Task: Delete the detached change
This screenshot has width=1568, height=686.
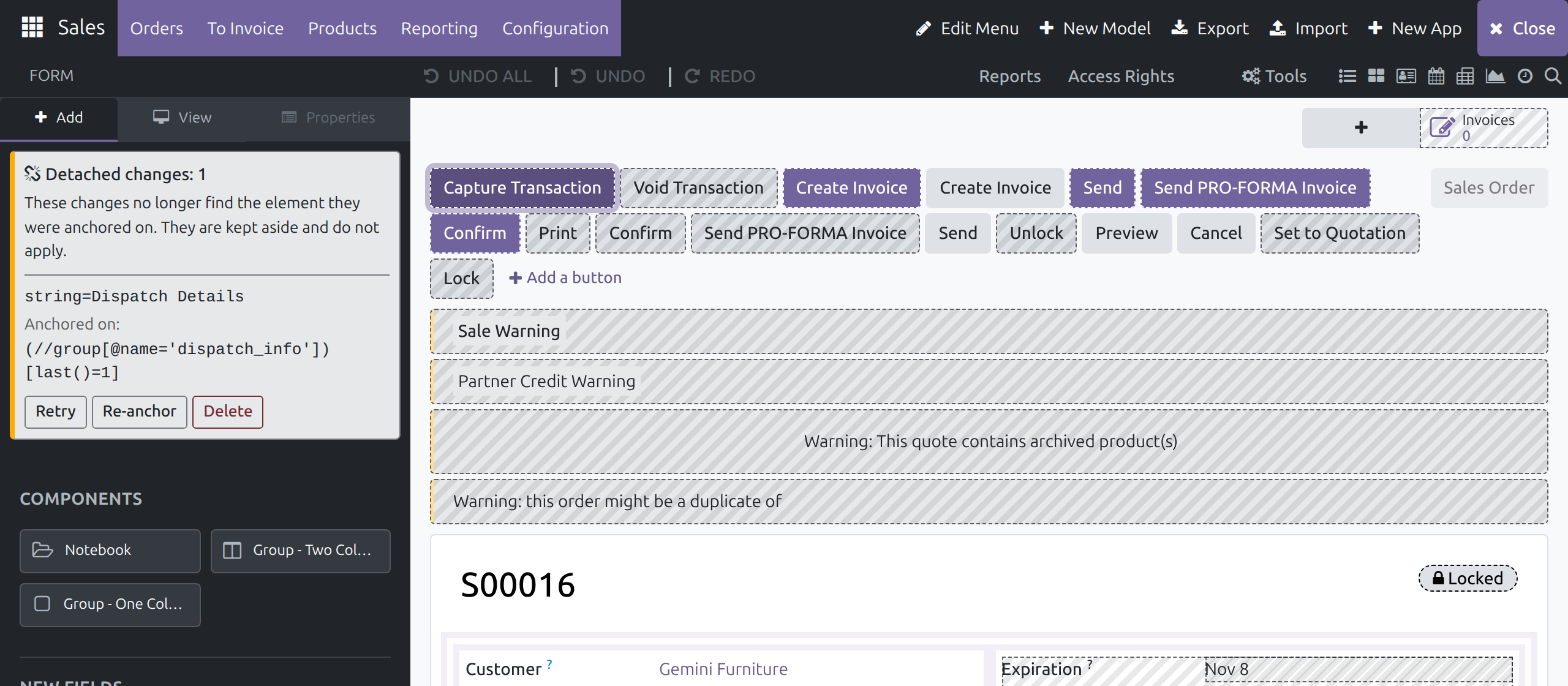Action: pos(228,412)
